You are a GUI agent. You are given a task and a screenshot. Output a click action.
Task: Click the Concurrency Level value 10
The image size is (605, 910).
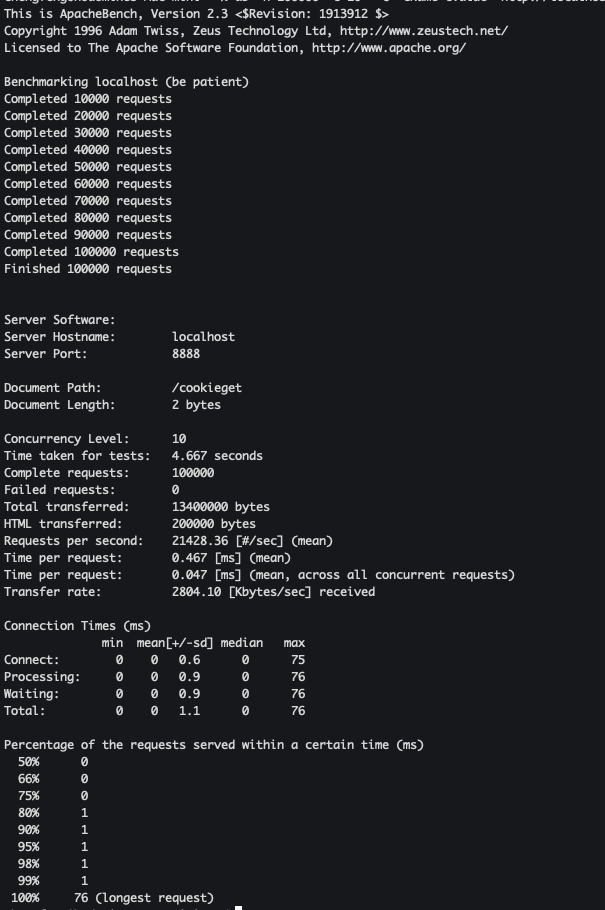click(x=179, y=439)
